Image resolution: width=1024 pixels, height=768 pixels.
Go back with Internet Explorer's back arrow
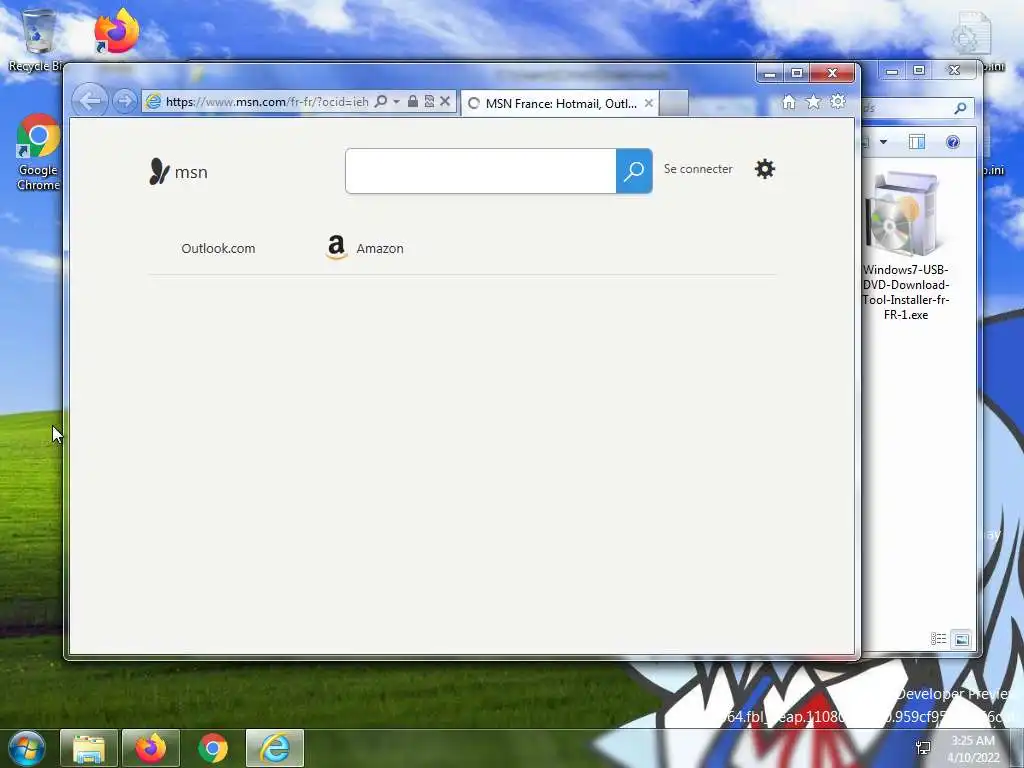pyautogui.click(x=89, y=101)
